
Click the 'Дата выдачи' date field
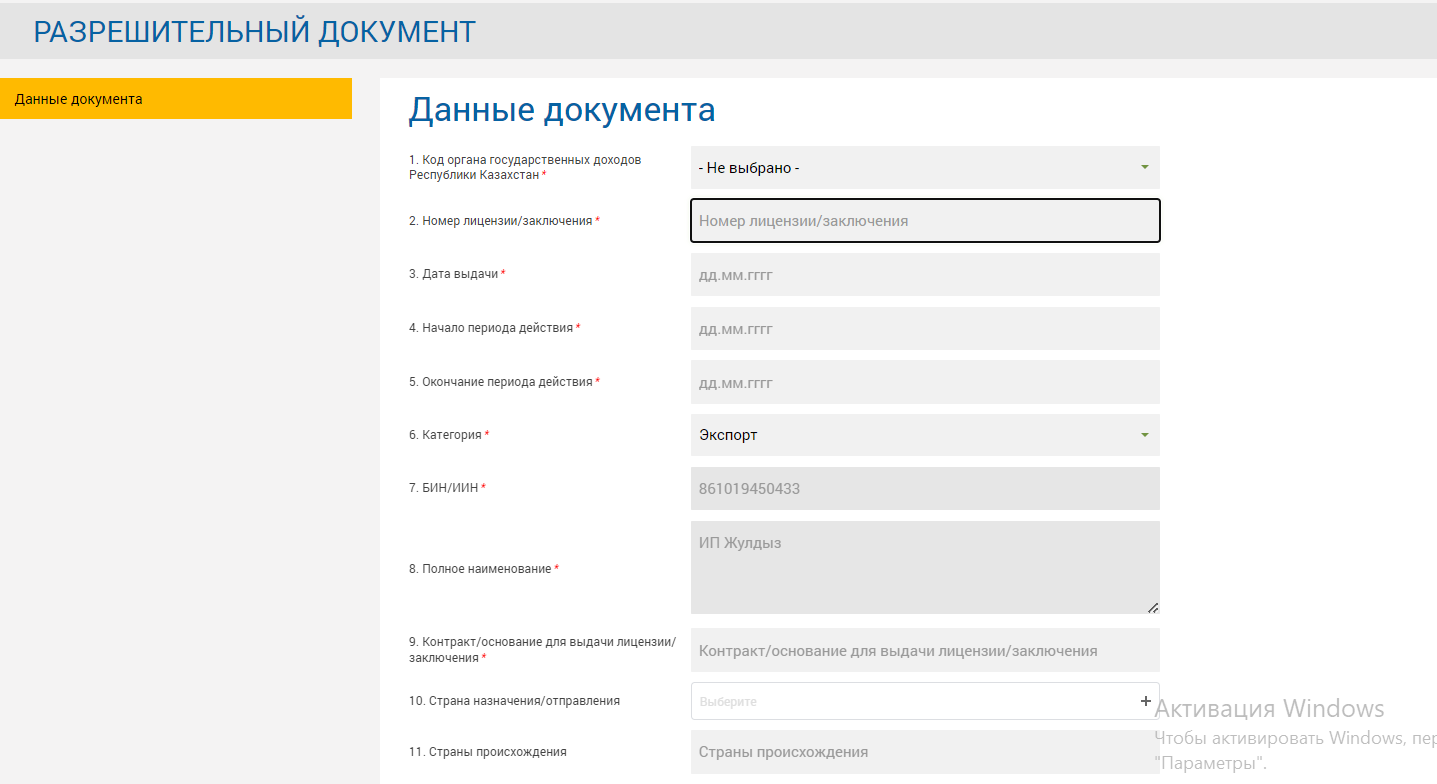pyautogui.click(x=924, y=275)
